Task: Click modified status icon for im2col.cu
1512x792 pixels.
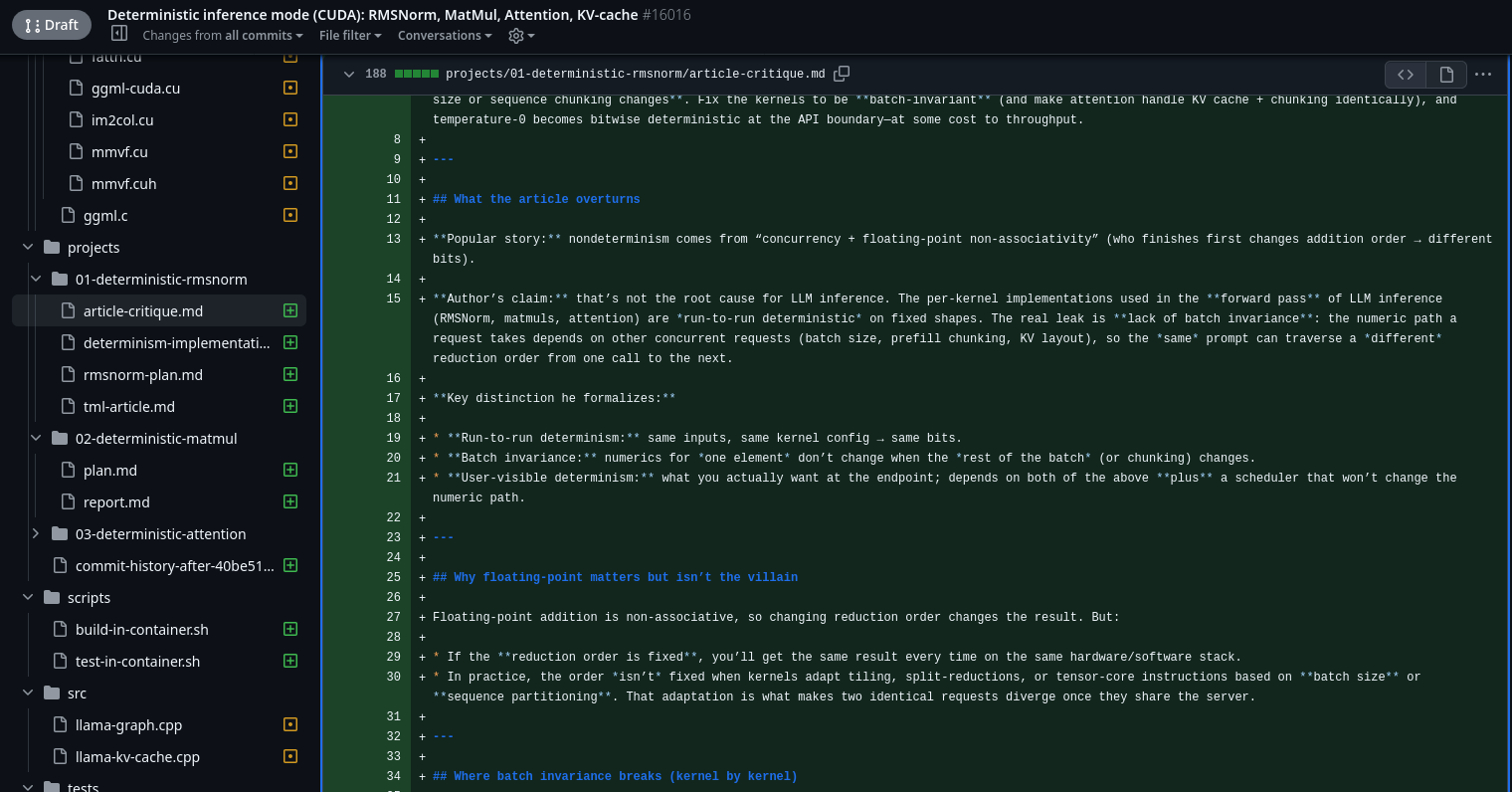Action: [x=290, y=120]
